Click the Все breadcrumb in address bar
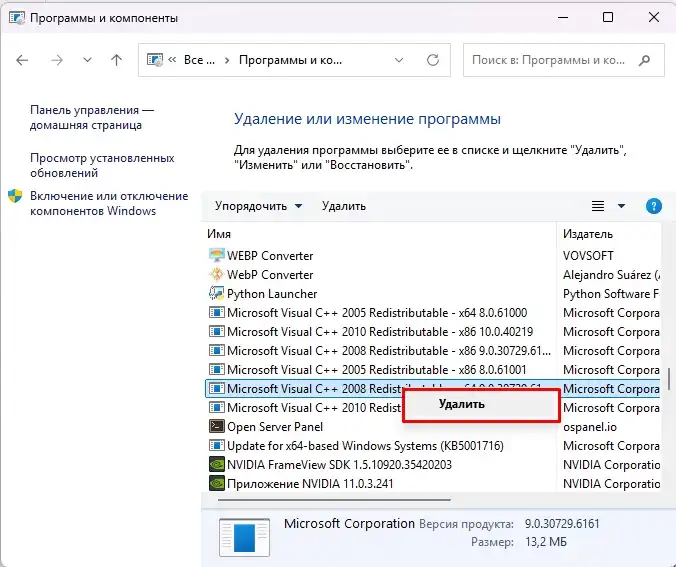Screen dimensions: 676x567 click(x=199, y=60)
